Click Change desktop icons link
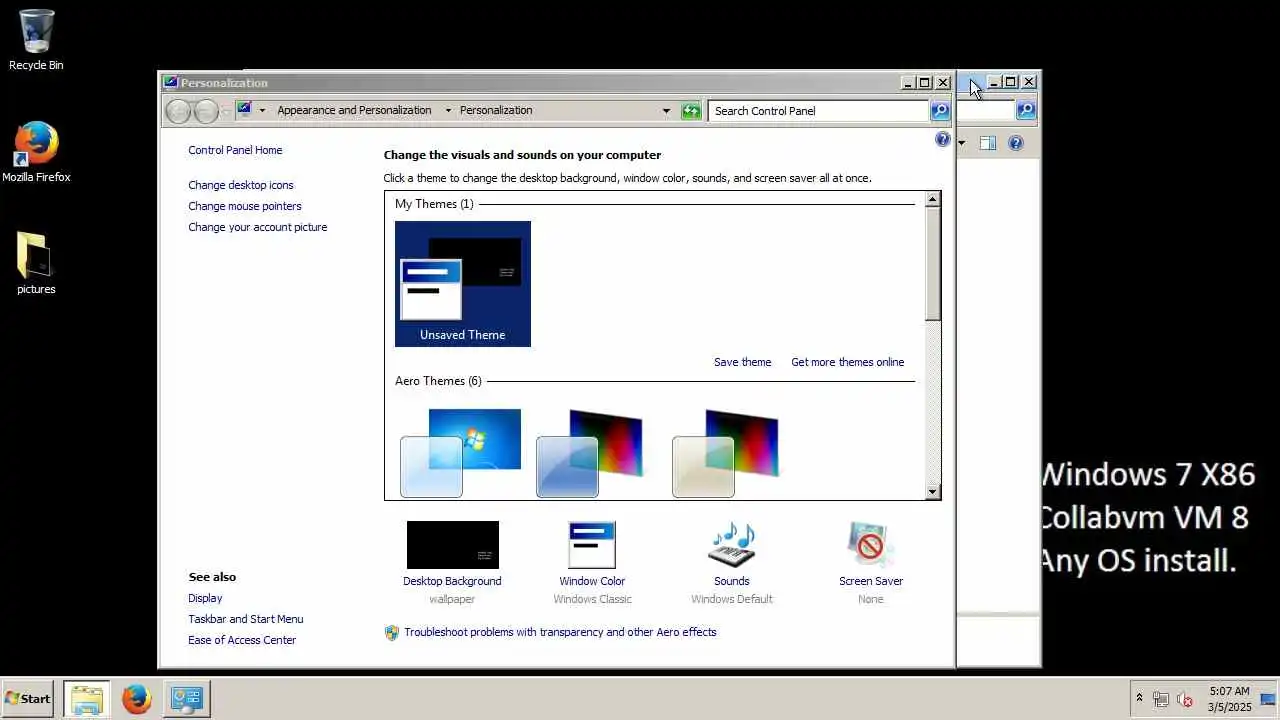The image size is (1280, 720). [x=241, y=185]
